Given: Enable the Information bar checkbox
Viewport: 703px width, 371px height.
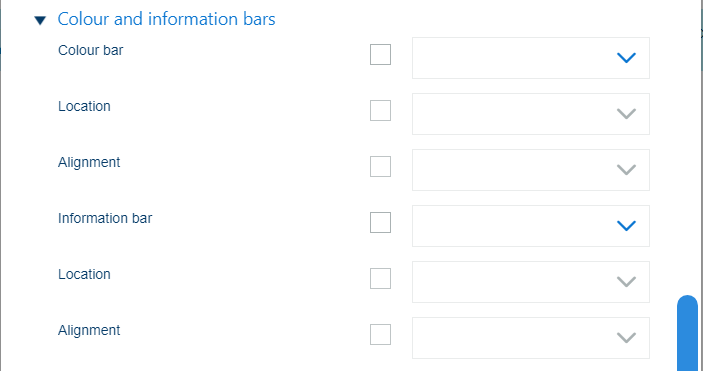Looking at the screenshot, I should click(380, 223).
